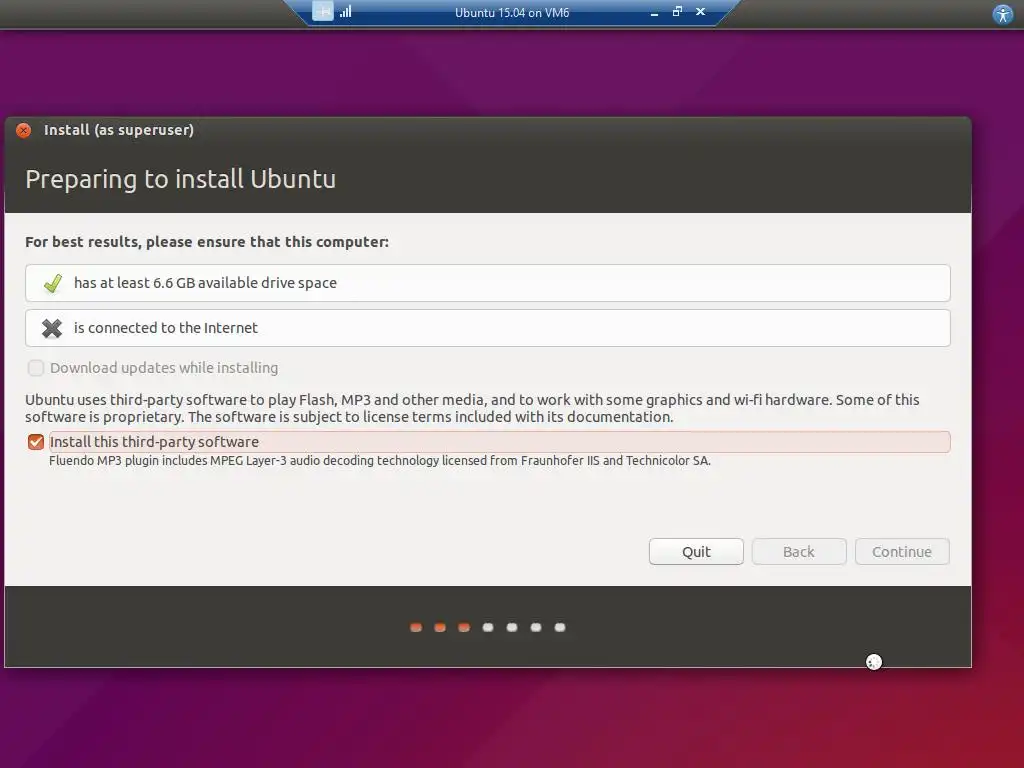Screen dimensions: 1024x768
Task: Click the green checkmark drive space icon
Action: [52, 283]
